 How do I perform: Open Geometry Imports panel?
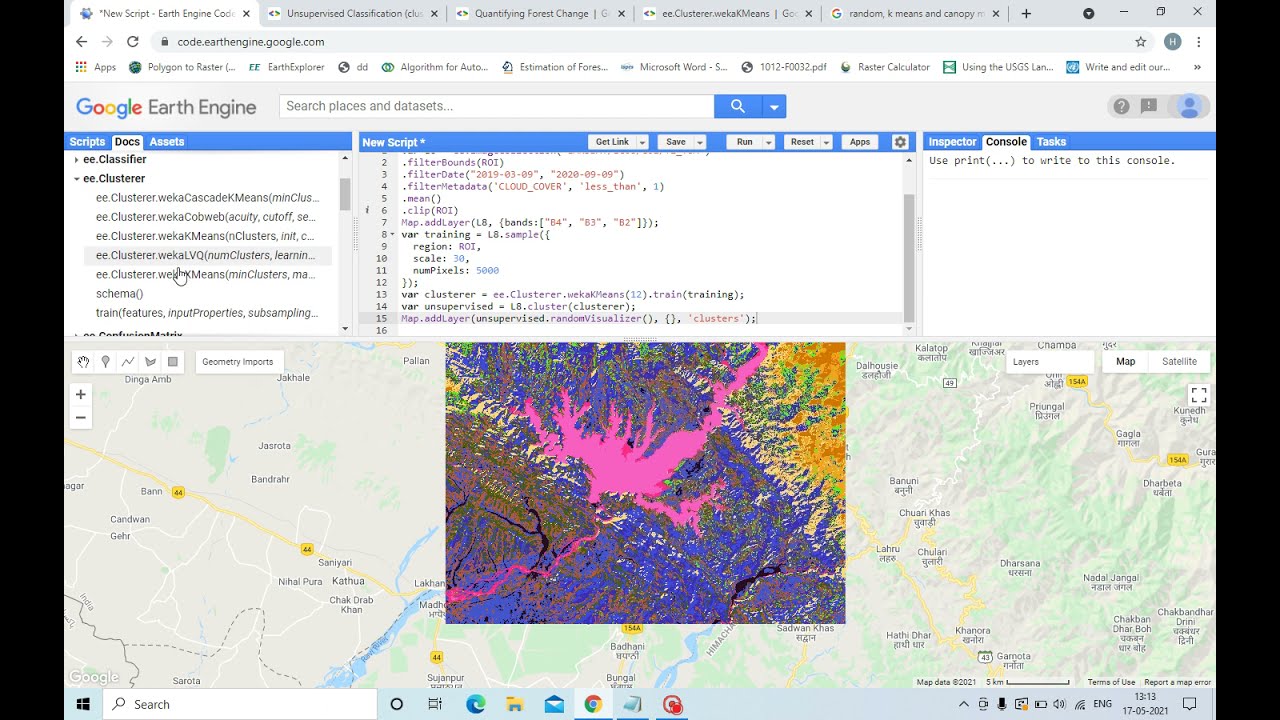click(238, 362)
